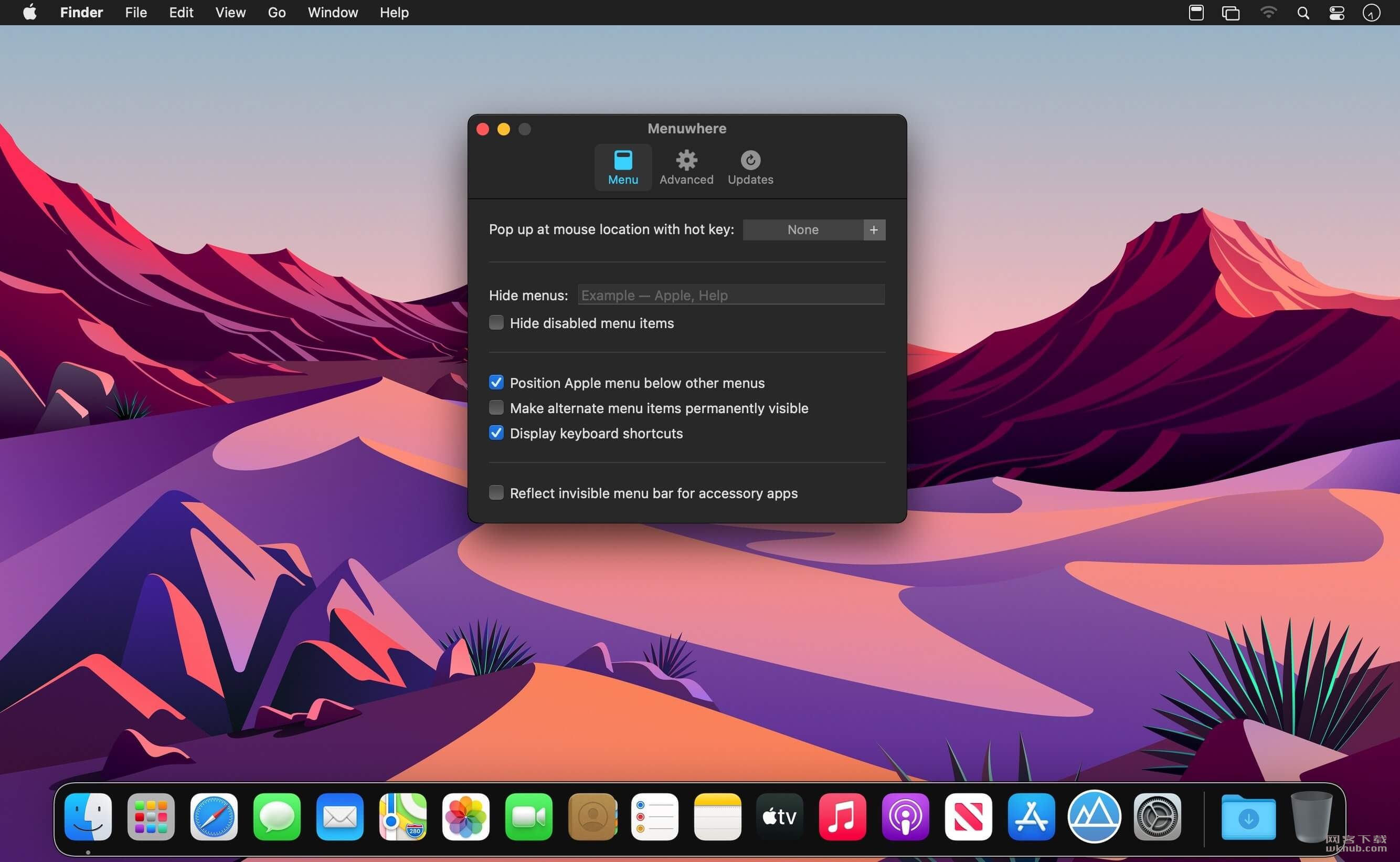Enable Reflect invisible menu bar for accessory apps
This screenshot has height=862, width=1400.
496,492
